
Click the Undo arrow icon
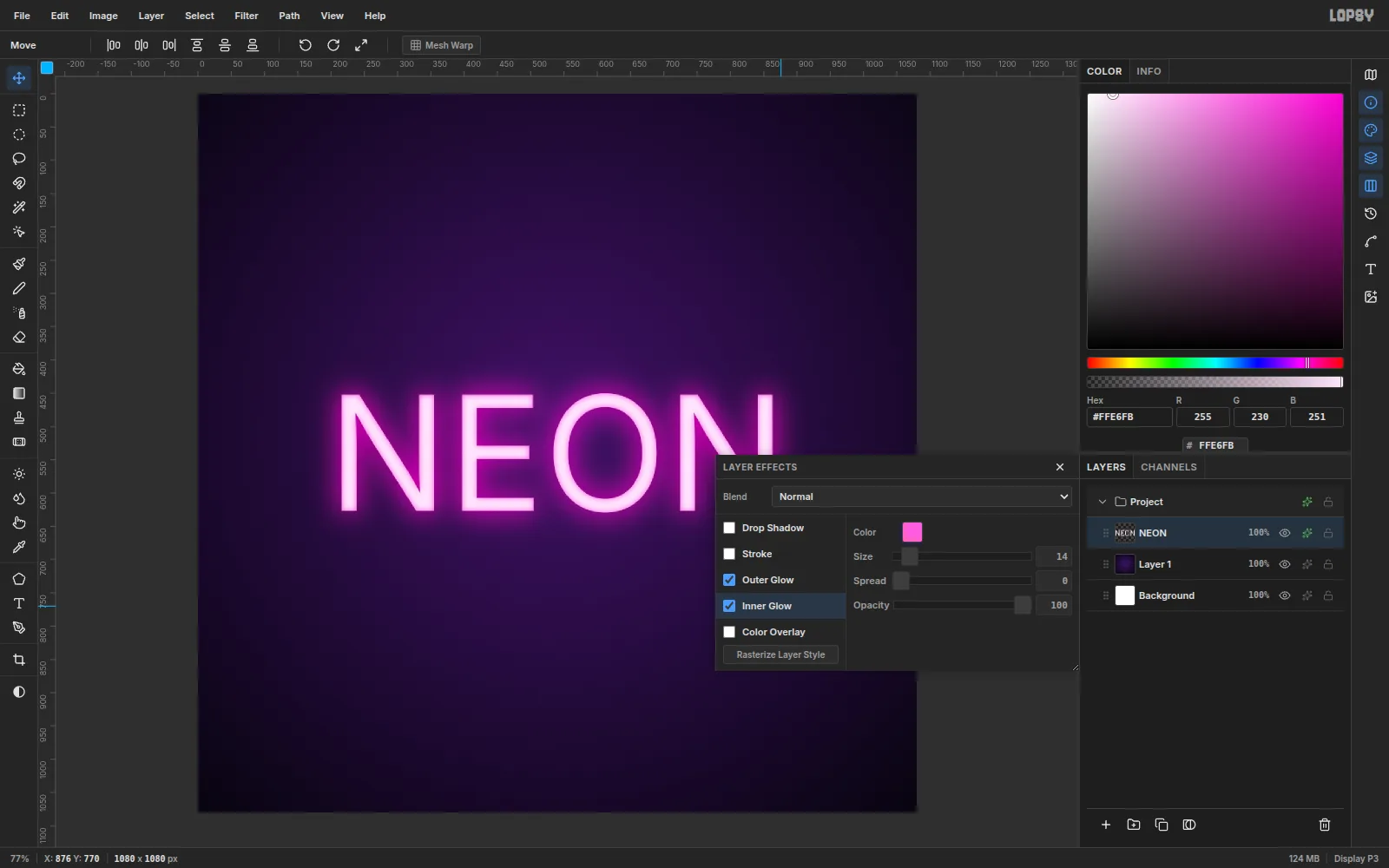[x=306, y=45]
